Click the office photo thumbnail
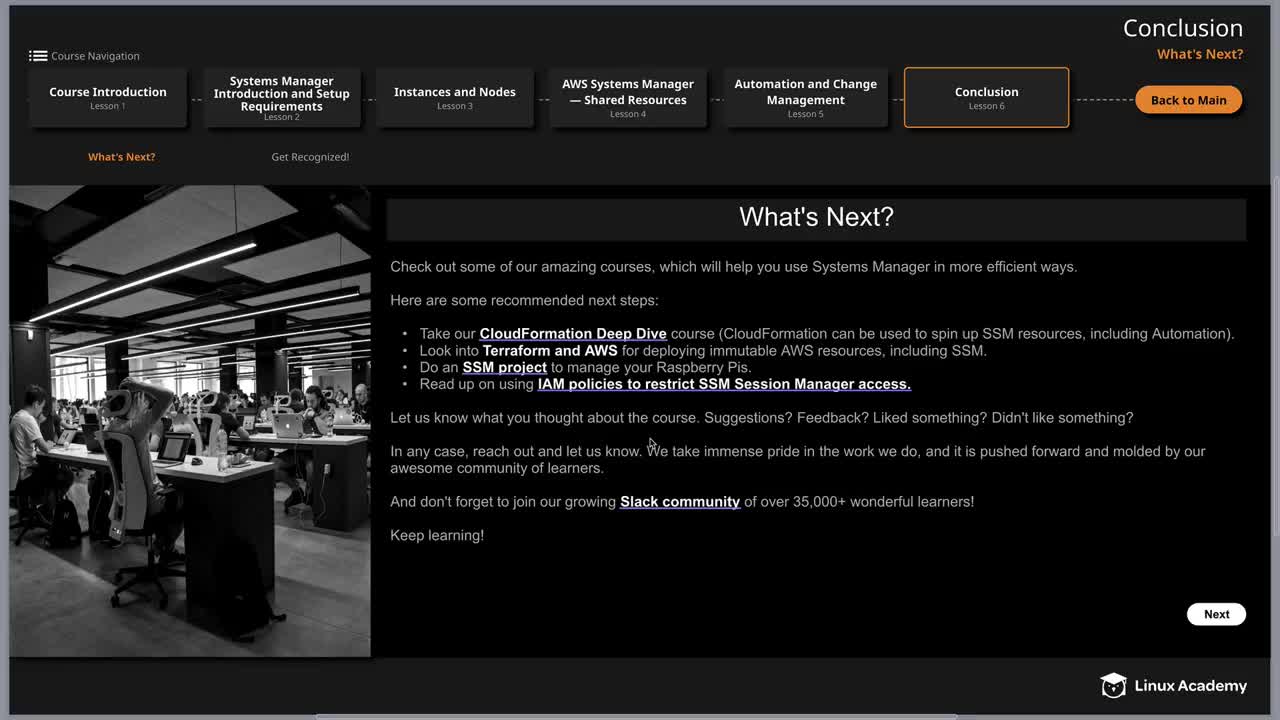The width and height of the screenshot is (1280, 720). point(190,421)
